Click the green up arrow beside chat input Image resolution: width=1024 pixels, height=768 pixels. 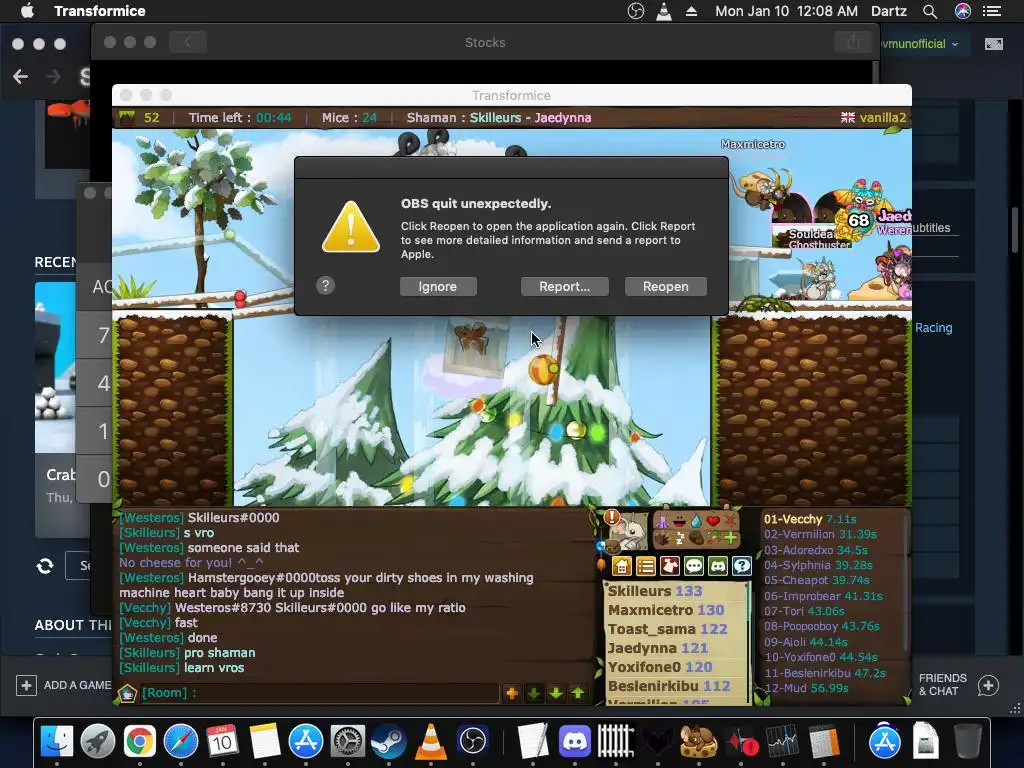click(578, 693)
